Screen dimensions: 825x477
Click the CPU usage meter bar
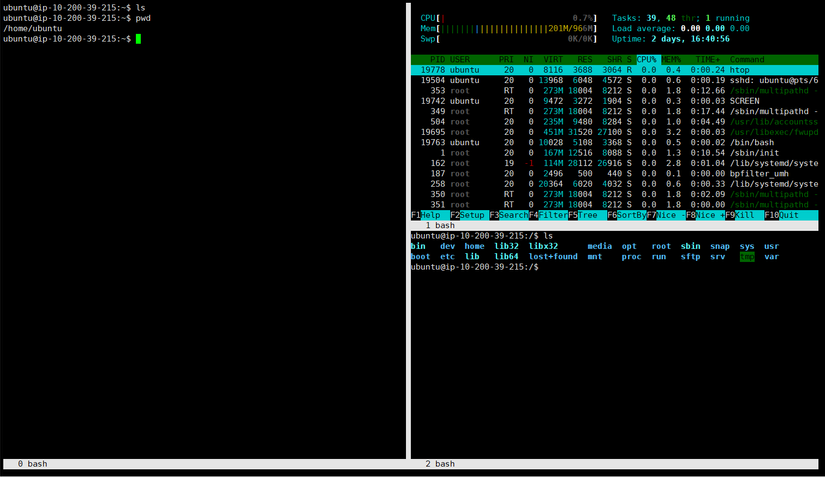point(508,18)
